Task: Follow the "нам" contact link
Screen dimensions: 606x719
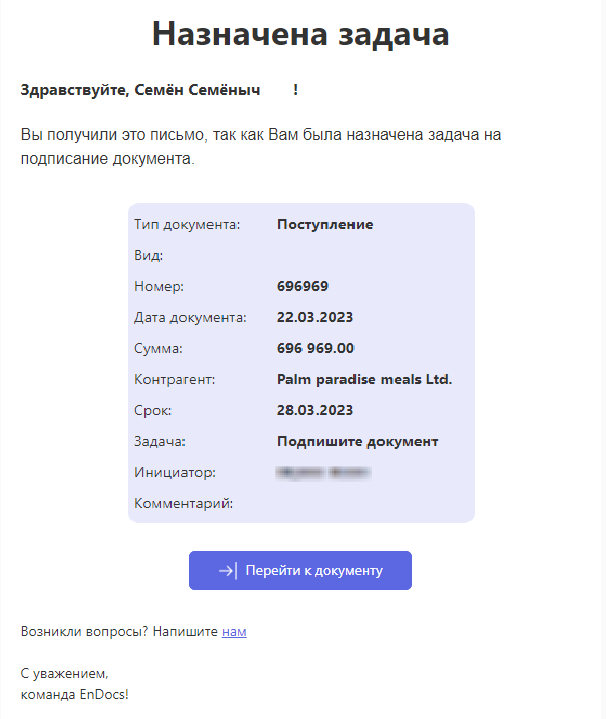Action: coord(234,631)
